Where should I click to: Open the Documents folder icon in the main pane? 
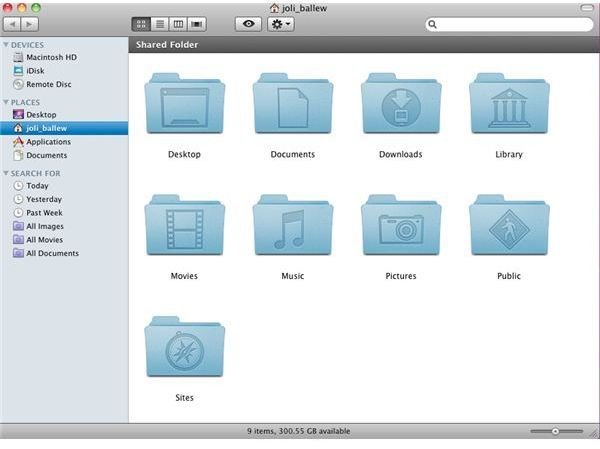pos(293,103)
